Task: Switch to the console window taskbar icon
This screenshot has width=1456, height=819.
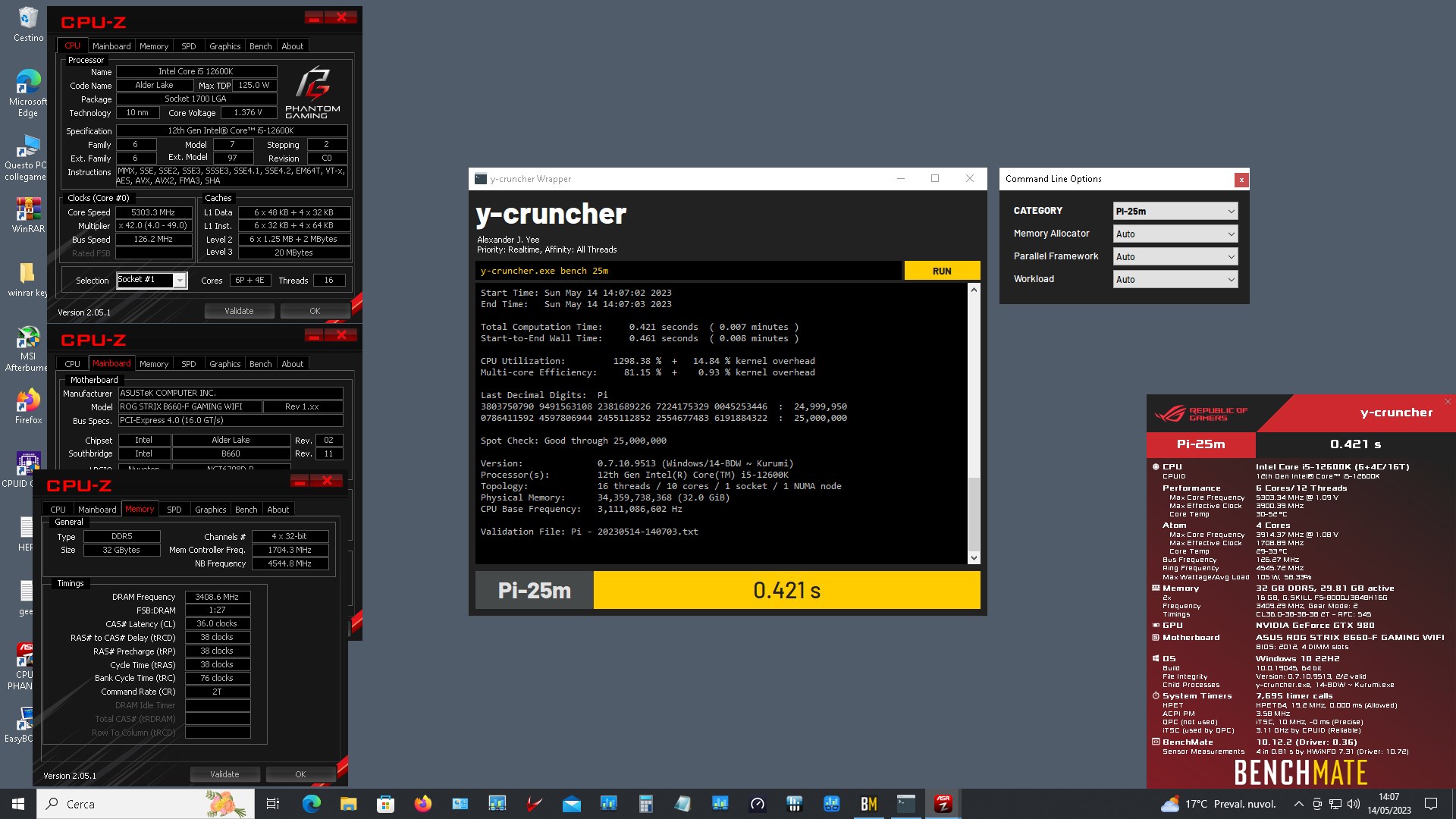Action: click(x=905, y=804)
